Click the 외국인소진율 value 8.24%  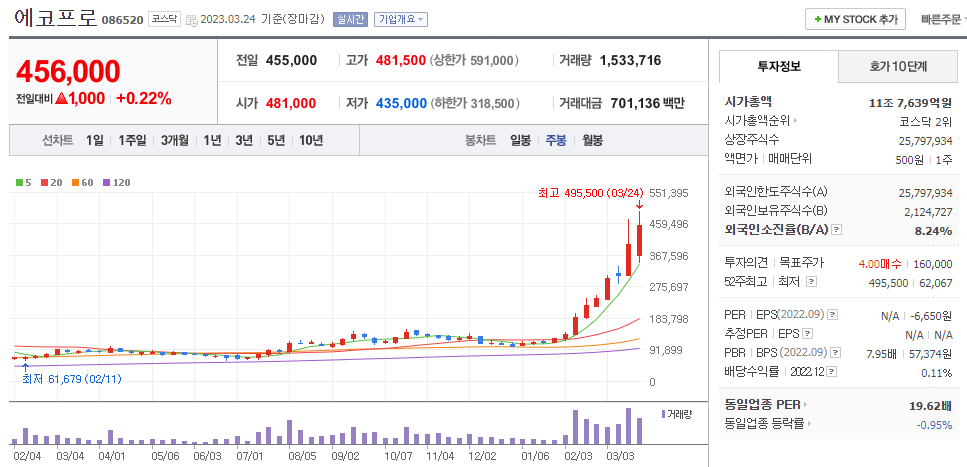[x=935, y=231]
